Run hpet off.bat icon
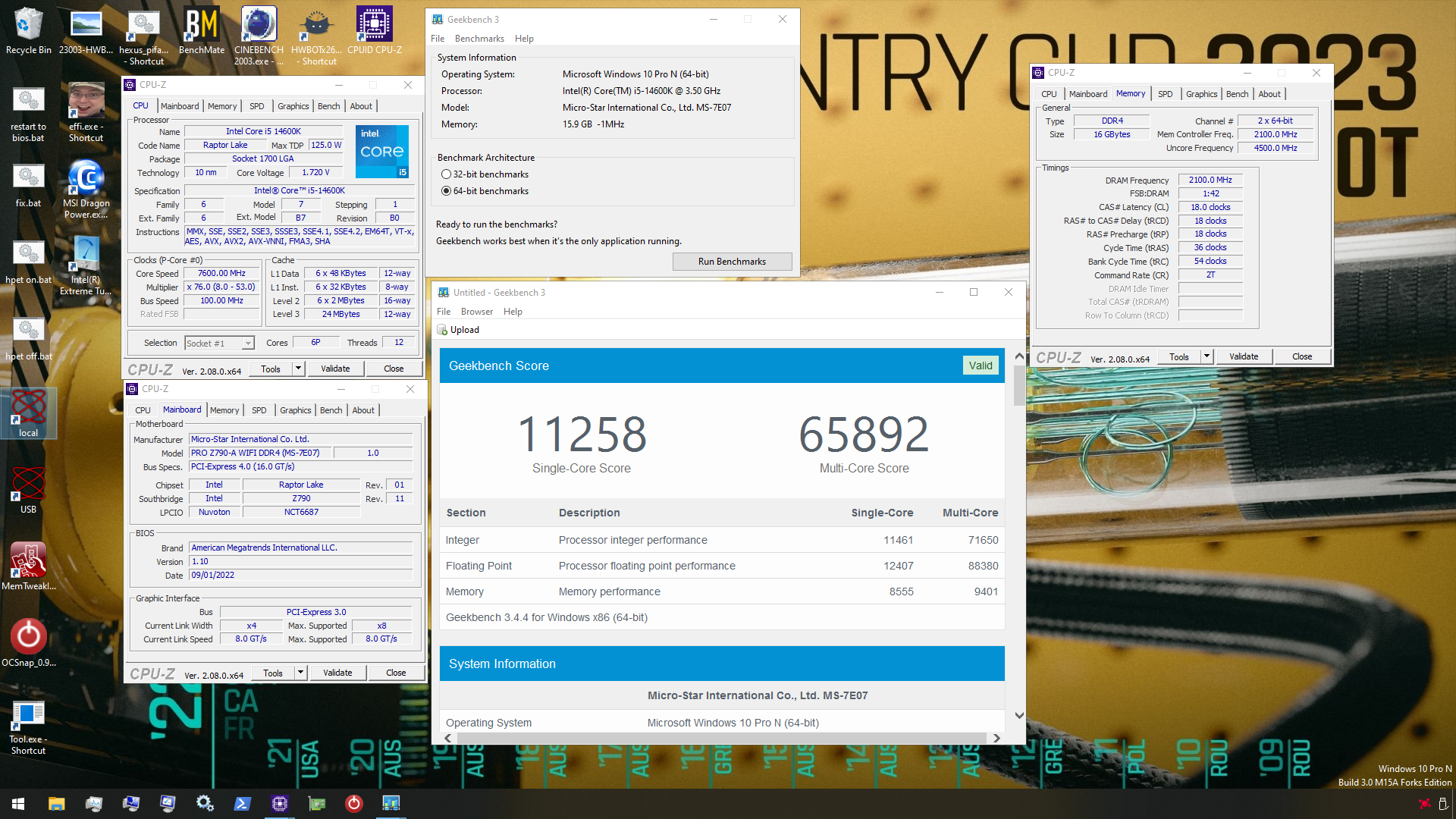Viewport: 1456px width, 819px height. point(28,337)
